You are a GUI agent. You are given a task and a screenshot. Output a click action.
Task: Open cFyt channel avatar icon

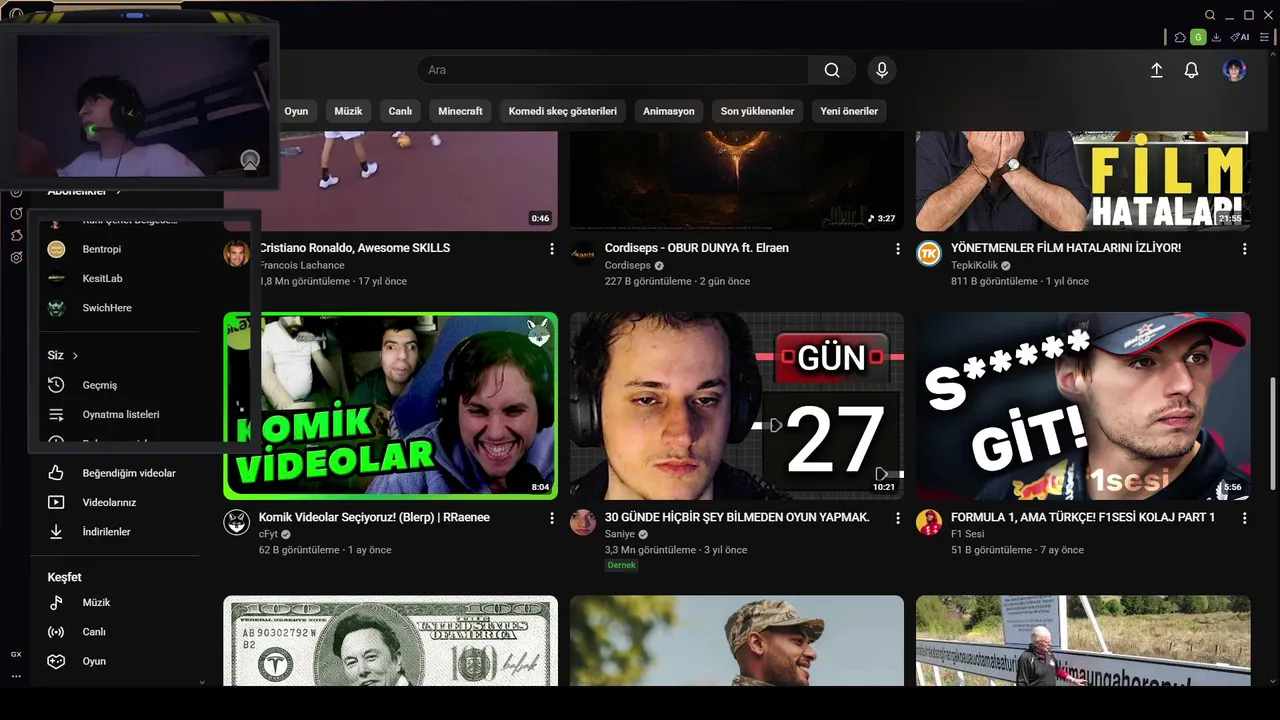tap(236, 522)
